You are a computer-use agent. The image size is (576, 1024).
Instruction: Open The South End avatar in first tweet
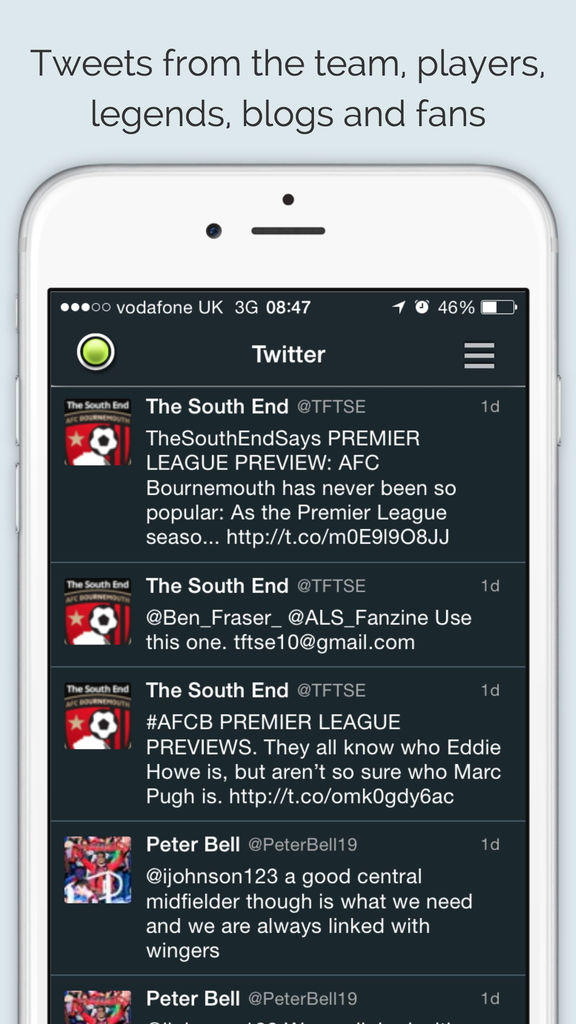pyautogui.click(x=98, y=432)
